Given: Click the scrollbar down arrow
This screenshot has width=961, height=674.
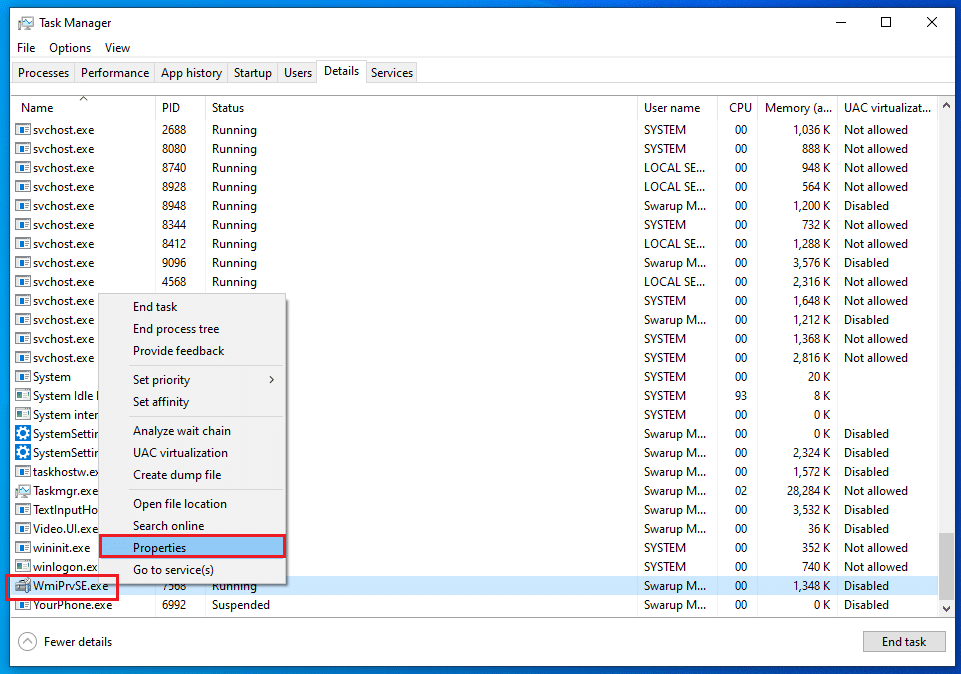Looking at the screenshot, I should point(946,608).
